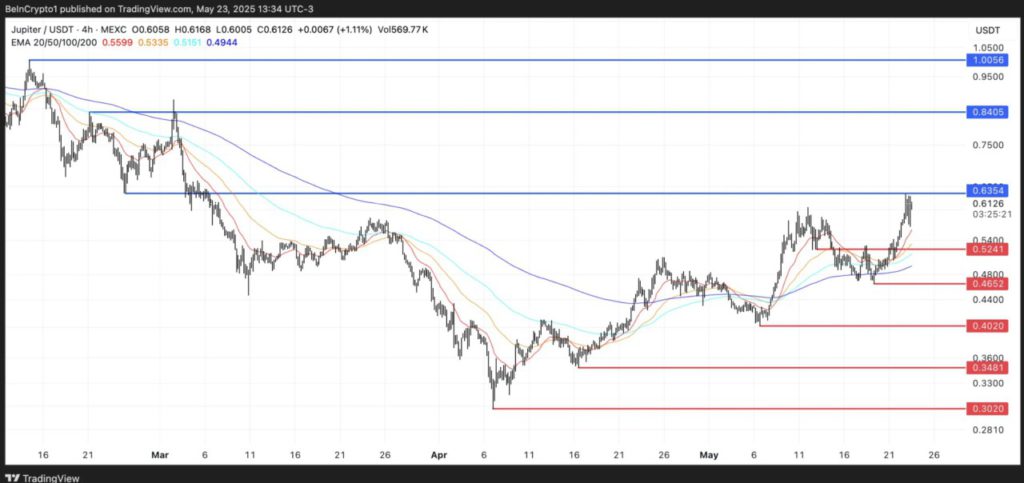The width and height of the screenshot is (1024, 483).
Task: Click the 0.5241 red support label
Action: (987, 249)
